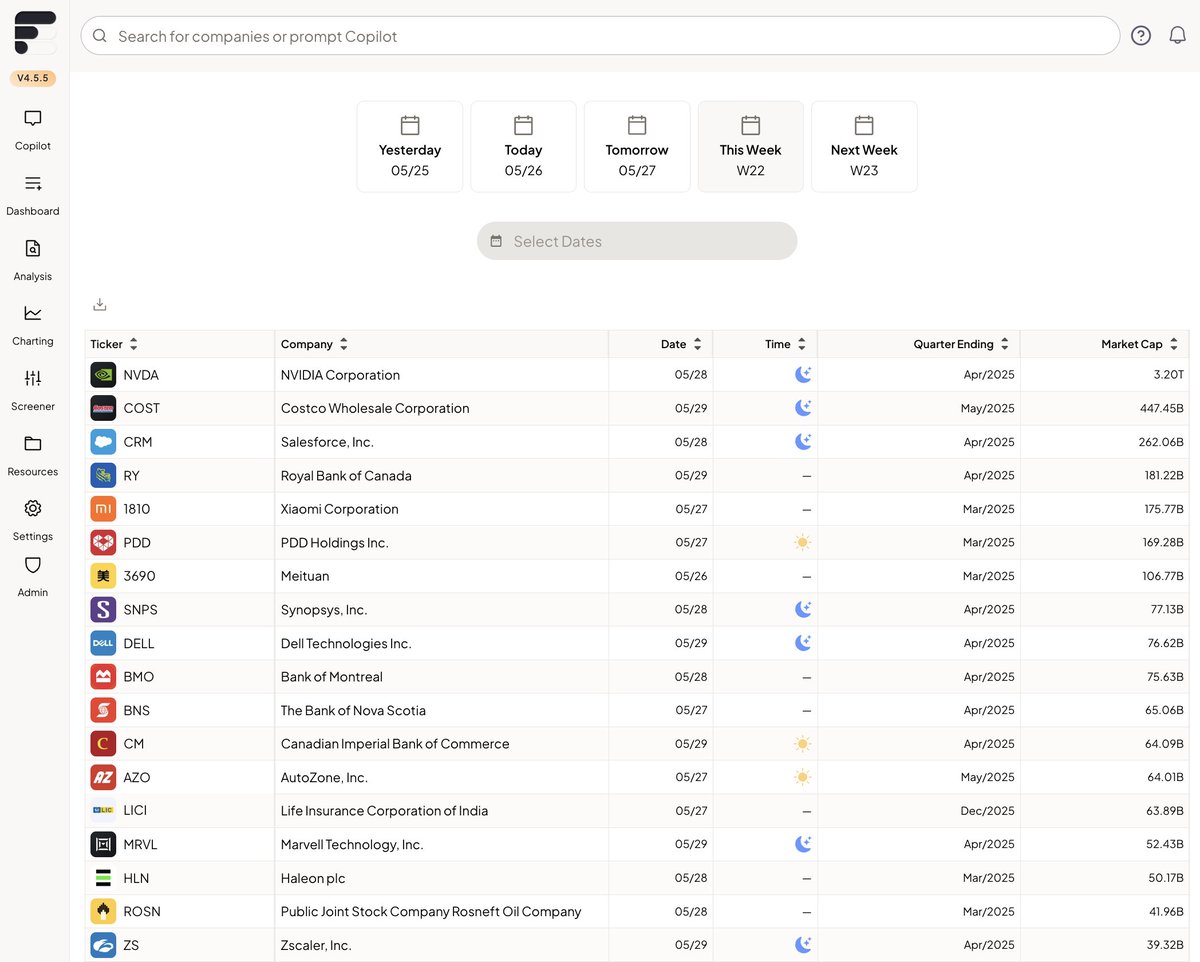Select the Tomorrow 05/27 tab
Screen dimensions: 1200x962
click(637, 146)
